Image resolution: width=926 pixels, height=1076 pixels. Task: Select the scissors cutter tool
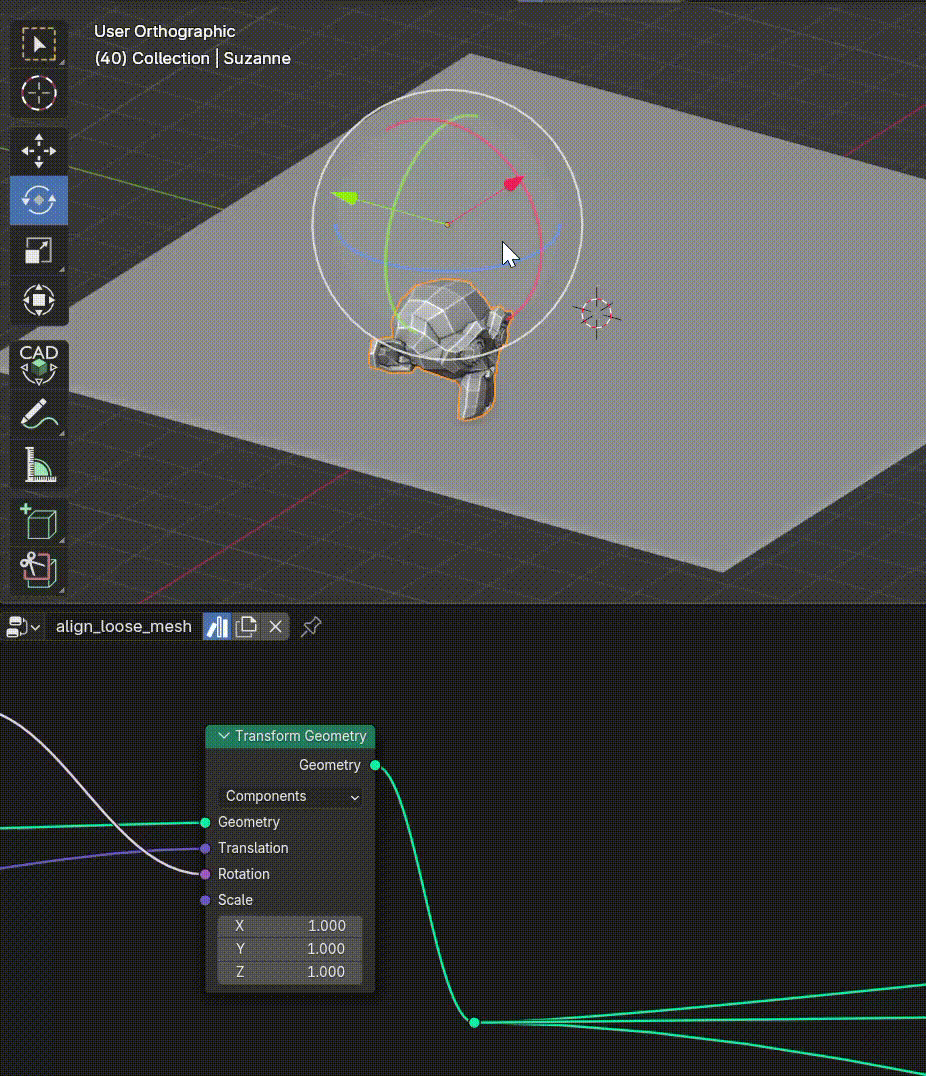pos(38,570)
